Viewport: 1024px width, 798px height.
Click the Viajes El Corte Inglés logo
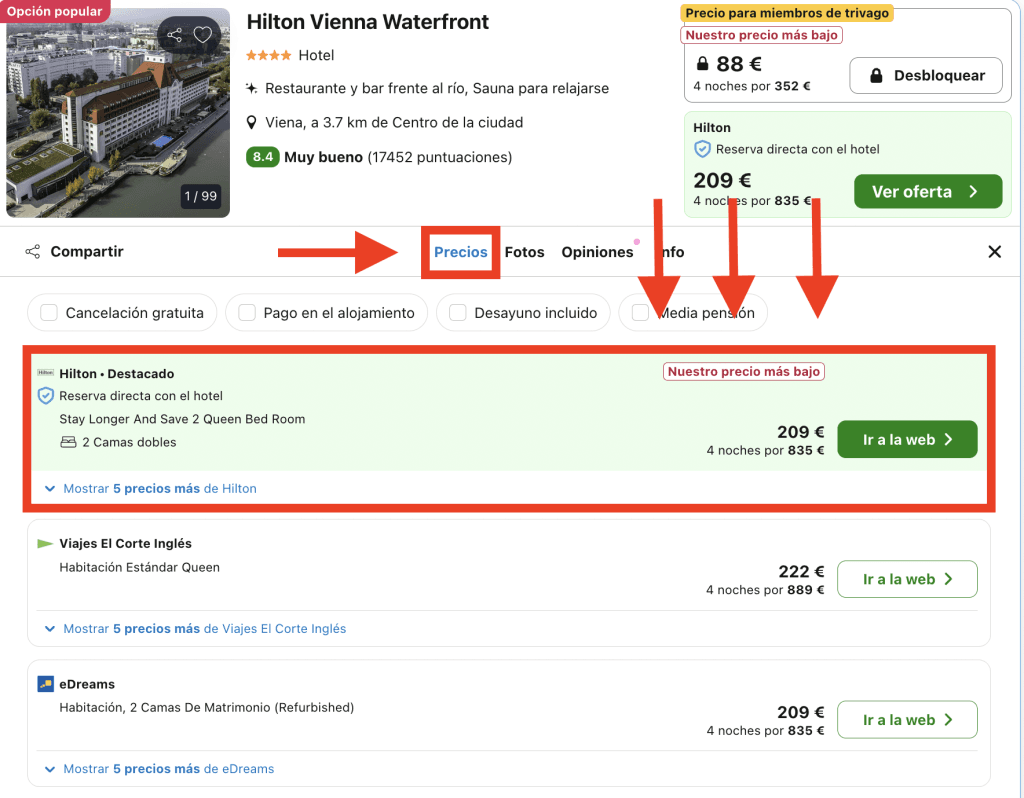pos(45,544)
